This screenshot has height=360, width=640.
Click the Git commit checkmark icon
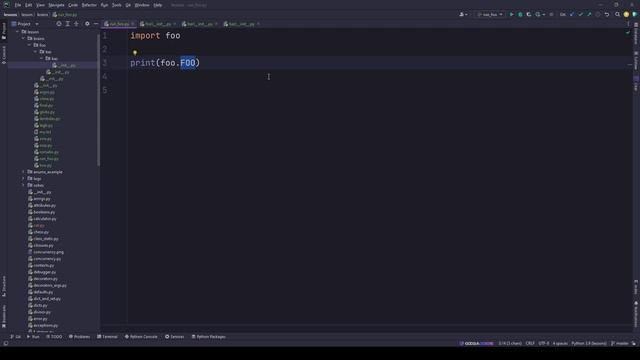pos(580,14)
